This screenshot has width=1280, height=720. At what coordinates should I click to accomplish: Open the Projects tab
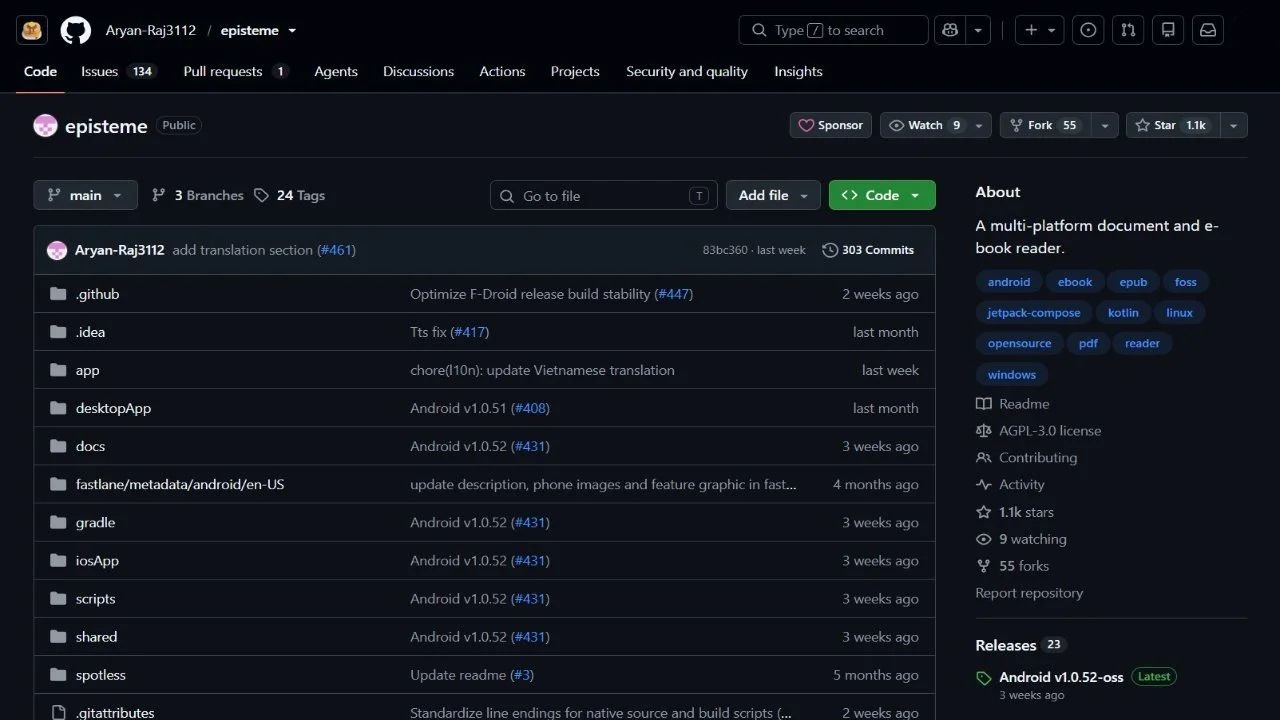[575, 71]
